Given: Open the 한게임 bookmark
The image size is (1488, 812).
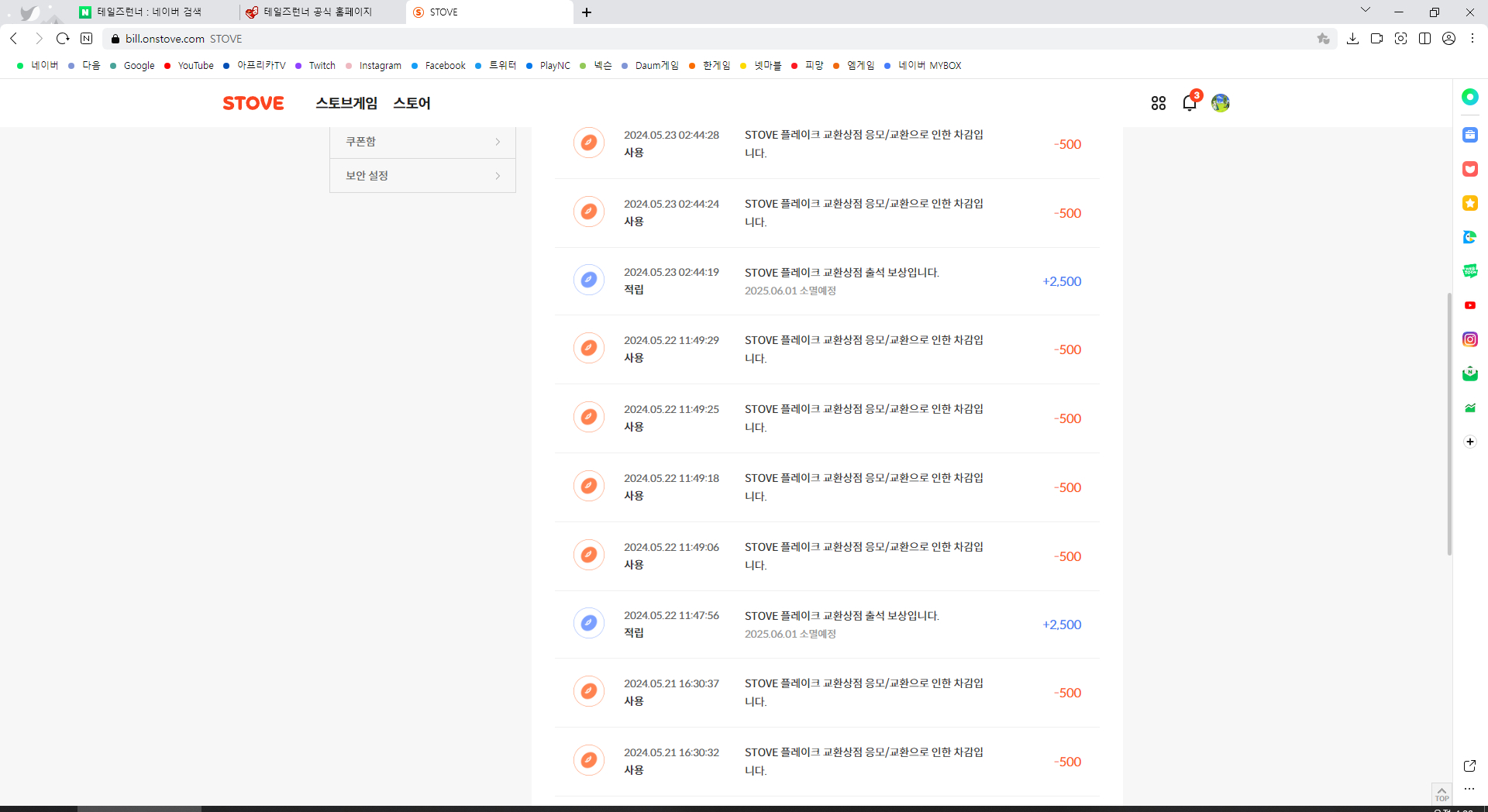Looking at the screenshot, I should coord(709,66).
